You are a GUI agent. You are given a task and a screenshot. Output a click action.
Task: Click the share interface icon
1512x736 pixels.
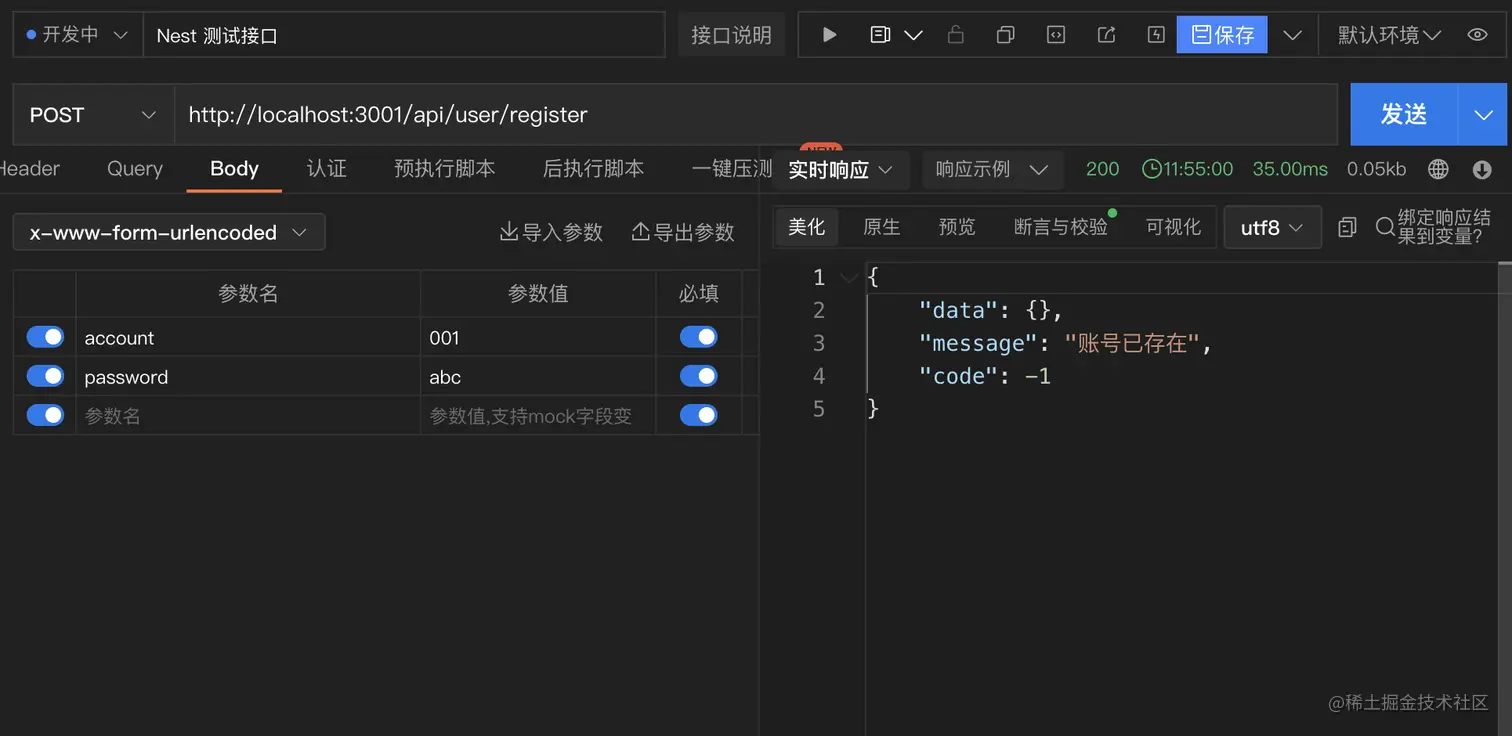coord(1106,35)
